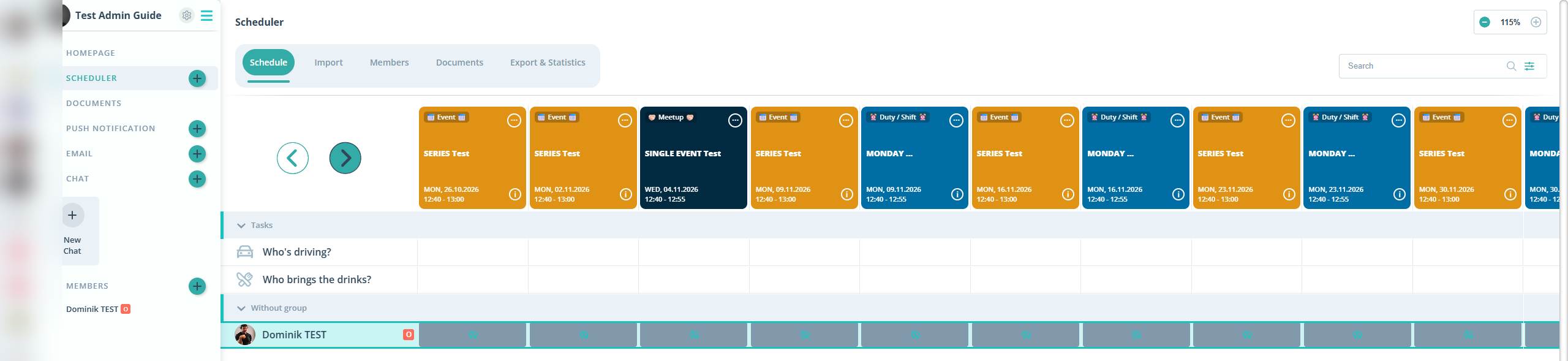The width and height of the screenshot is (1568, 361).
Task: Open Dominik TEST in sidebar members list
Action: coord(92,310)
